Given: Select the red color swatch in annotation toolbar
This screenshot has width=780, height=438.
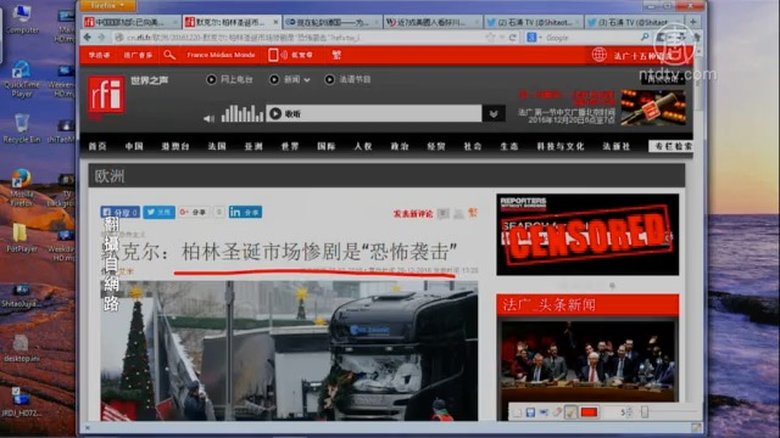Looking at the screenshot, I should [590, 411].
